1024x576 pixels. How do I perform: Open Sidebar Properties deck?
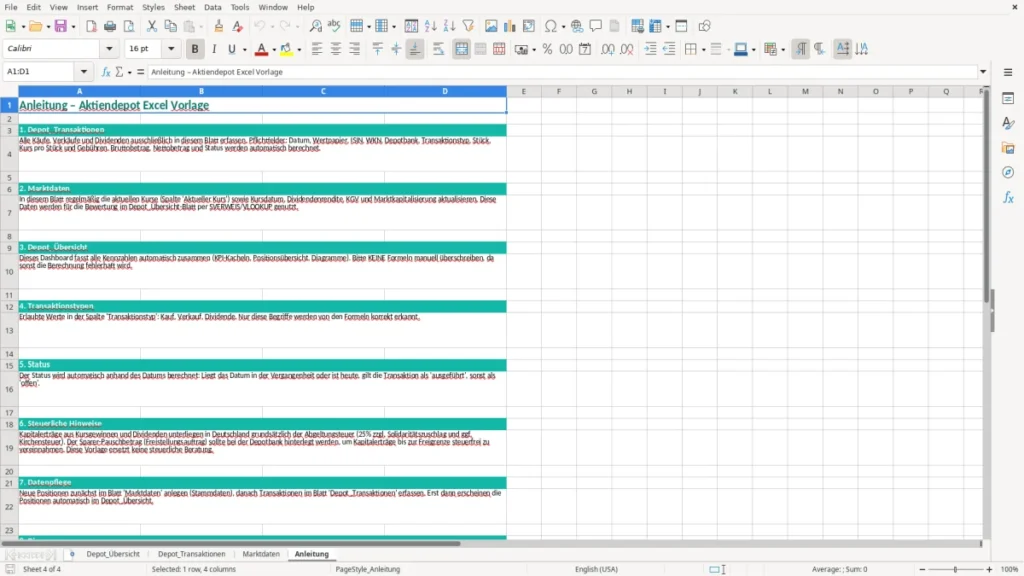coord(1008,98)
